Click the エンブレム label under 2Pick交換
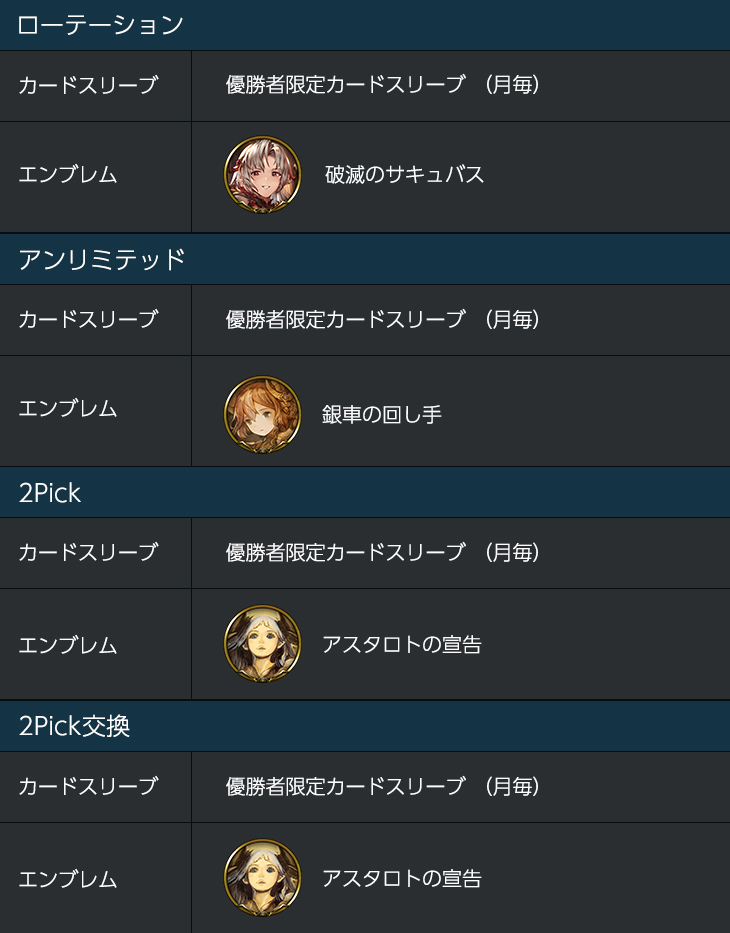This screenshot has width=730, height=933. pos(68,879)
